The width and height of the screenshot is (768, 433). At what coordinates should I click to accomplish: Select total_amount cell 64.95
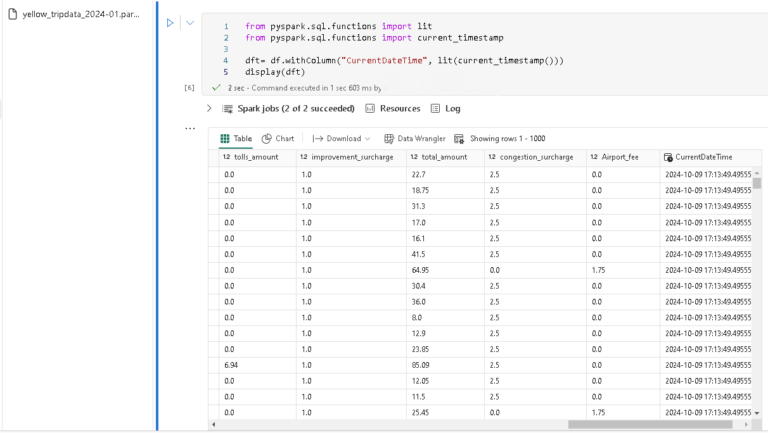click(x=445, y=270)
